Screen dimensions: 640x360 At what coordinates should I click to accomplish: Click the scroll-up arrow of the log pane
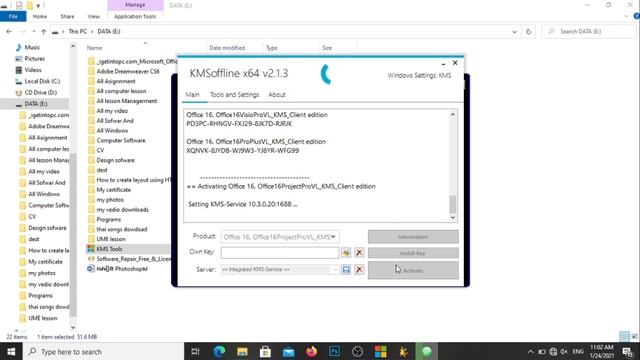click(x=452, y=115)
